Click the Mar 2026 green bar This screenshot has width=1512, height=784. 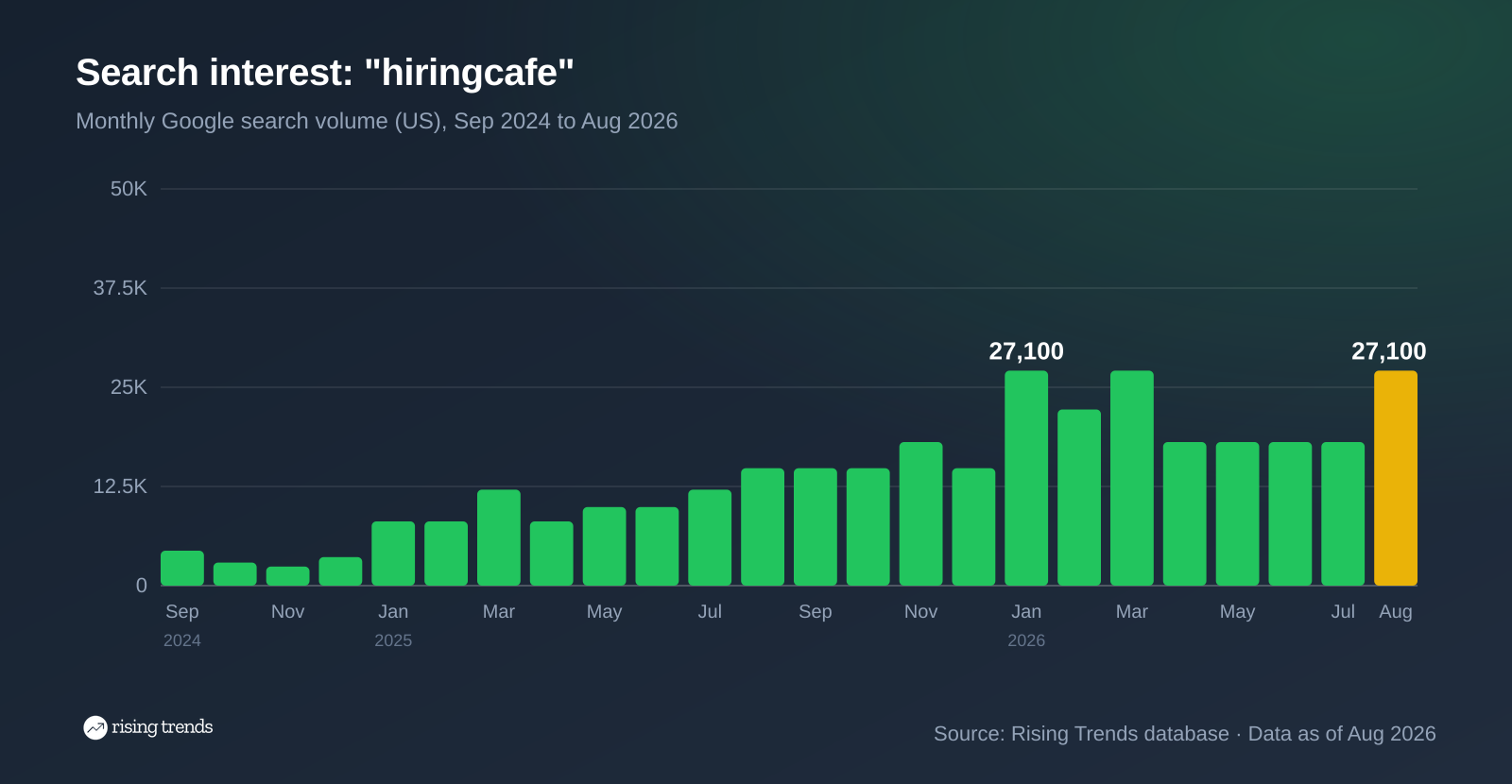1132,478
